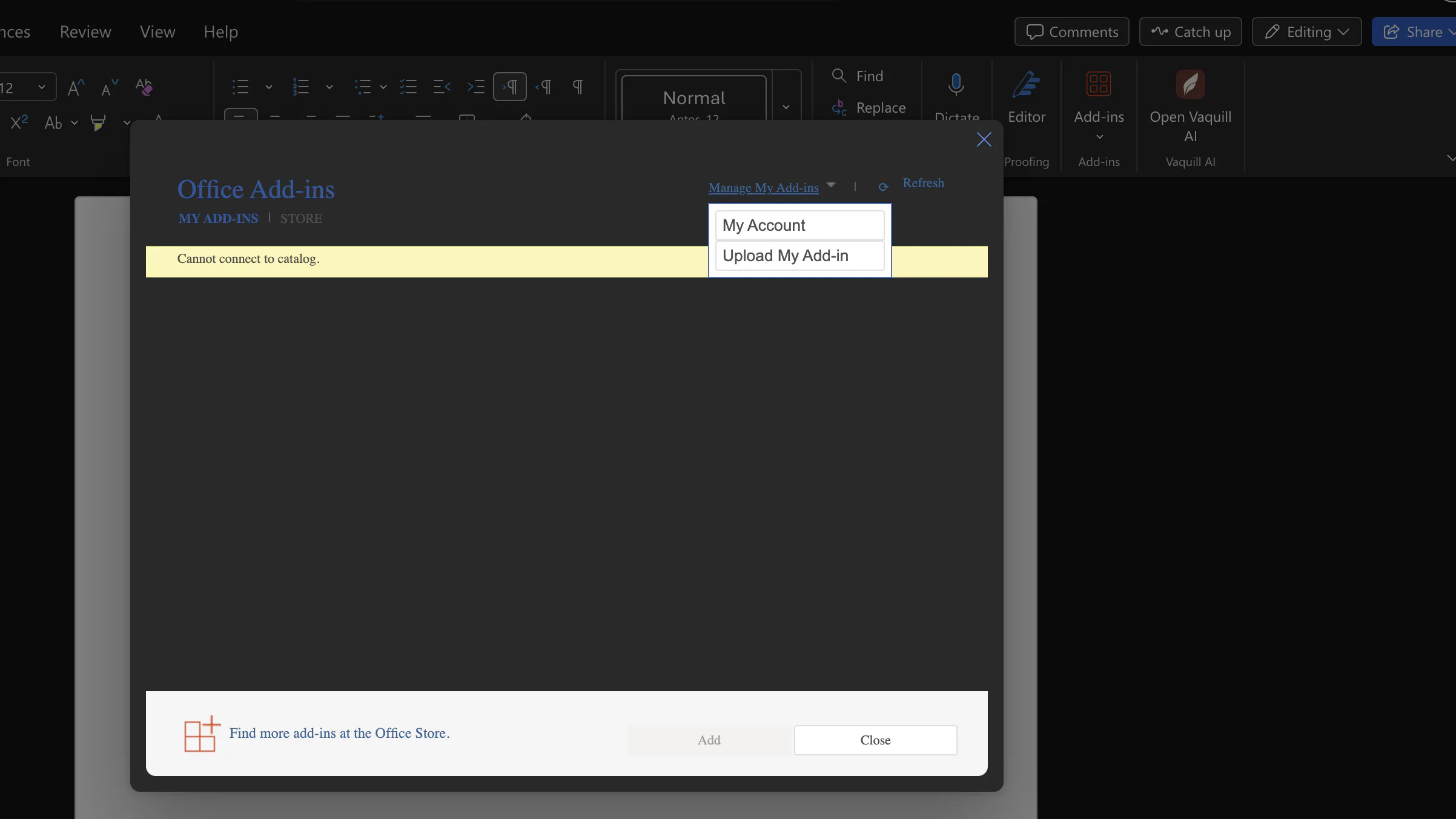Toggle left-to-right text direction
This screenshot has height=819, width=1456.
point(510,87)
